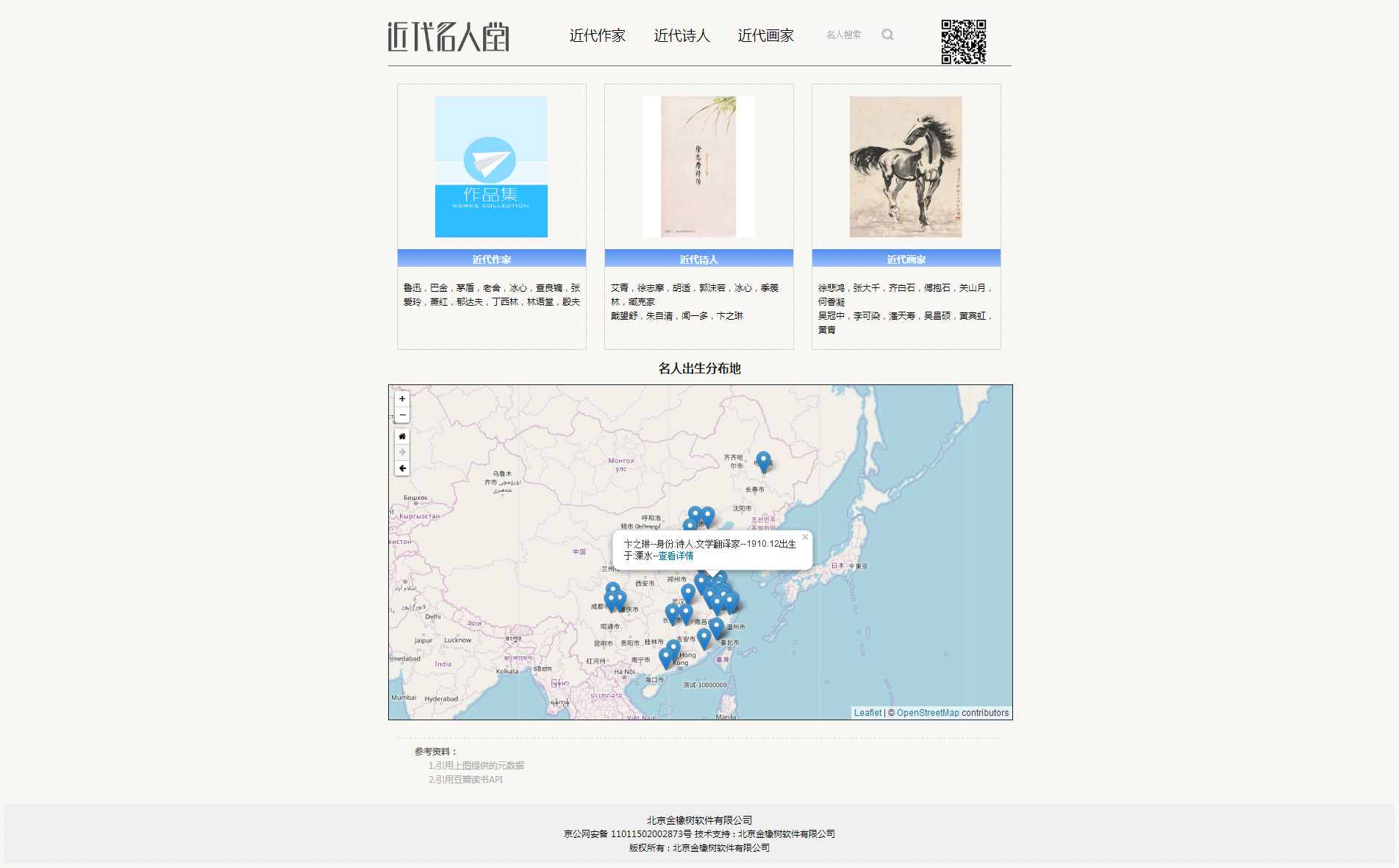
Task: Click the 作品集 works collection thumbnail
Action: click(491, 167)
